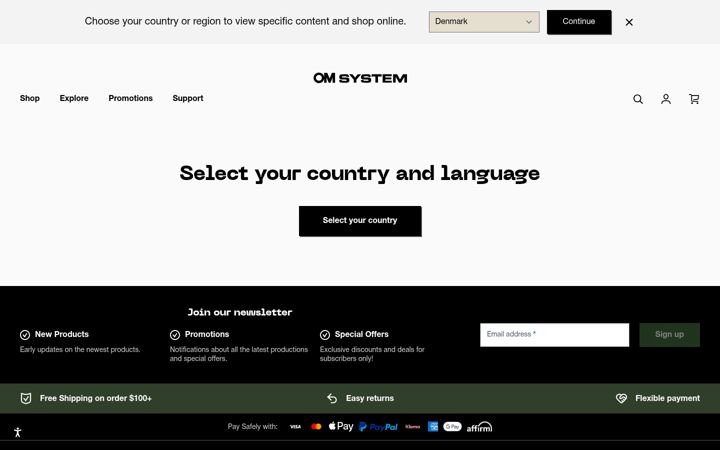Click the American Express logo

pyautogui.click(x=433, y=427)
